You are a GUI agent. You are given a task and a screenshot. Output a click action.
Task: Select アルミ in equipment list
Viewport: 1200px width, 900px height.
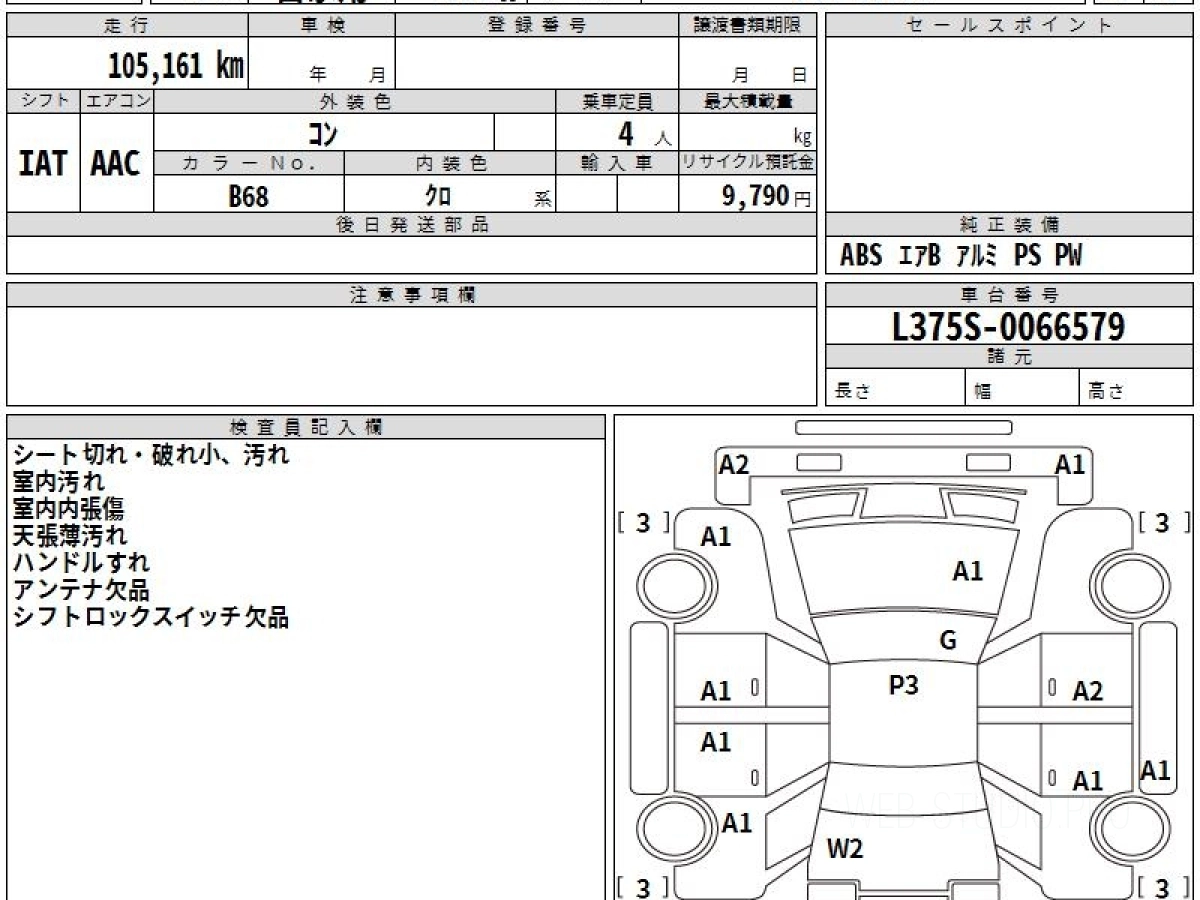pyautogui.click(x=977, y=256)
